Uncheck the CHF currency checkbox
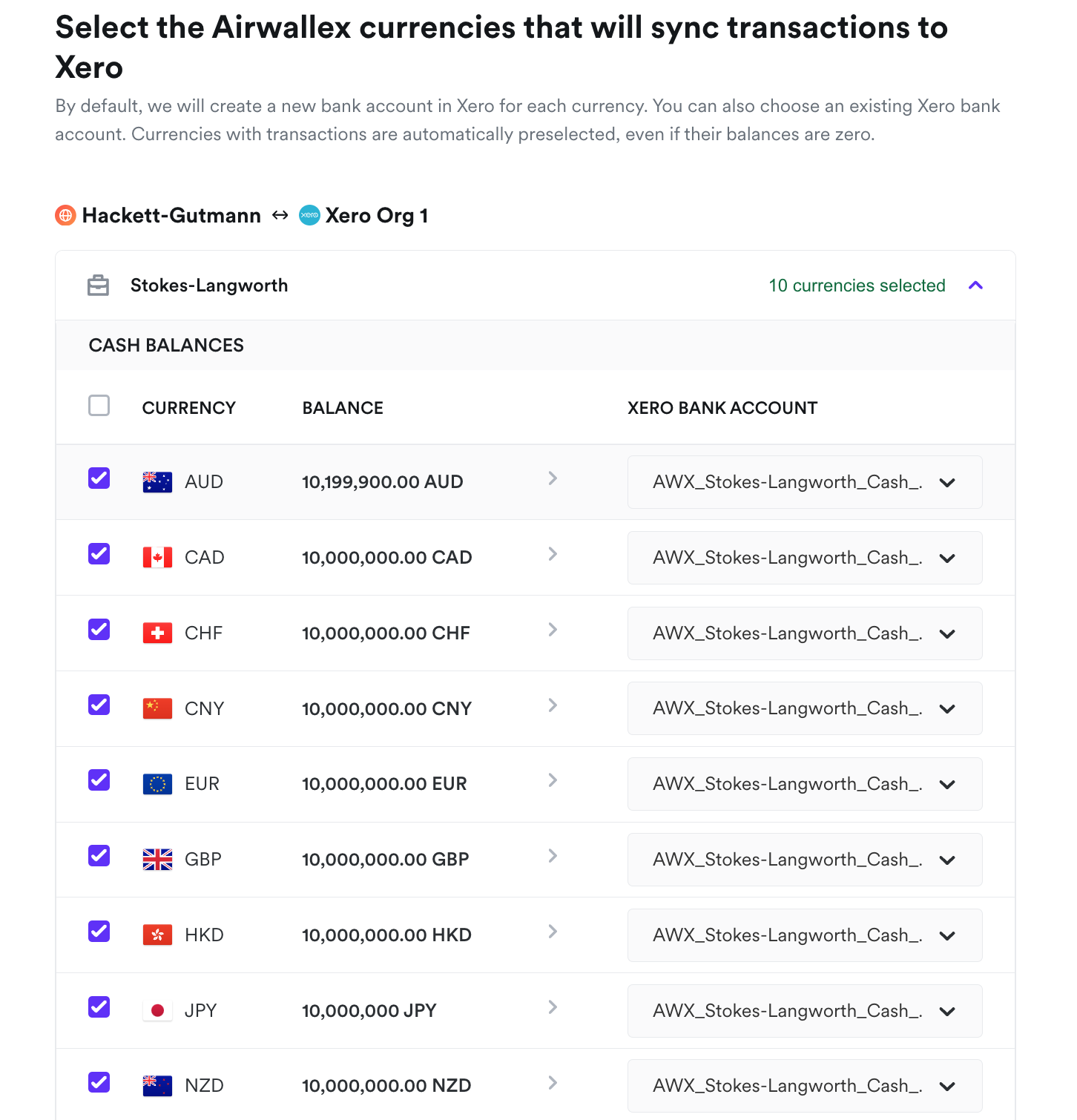Image resolution: width=1077 pixels, height=1120 pixels. click(x=99, y=630)
